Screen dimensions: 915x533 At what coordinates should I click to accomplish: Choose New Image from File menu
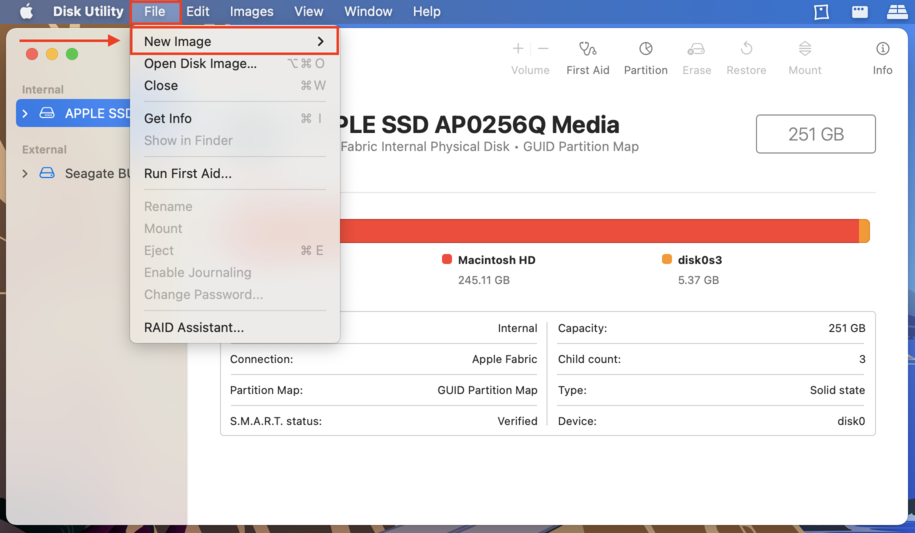pyautogui.click(x=235, y=41)
